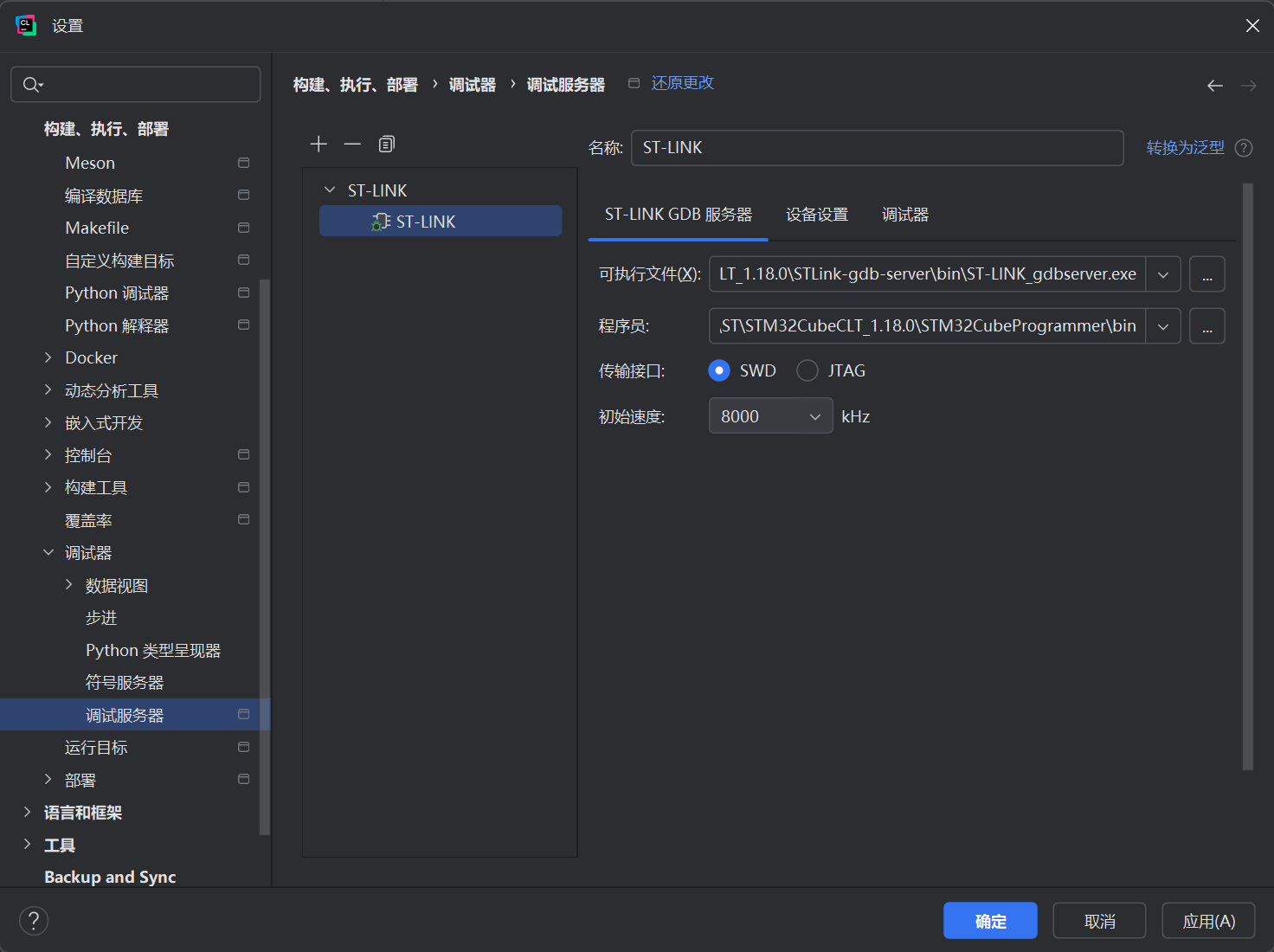
Task: Expand the Docker settings node
Action: (x=48, y=357)
